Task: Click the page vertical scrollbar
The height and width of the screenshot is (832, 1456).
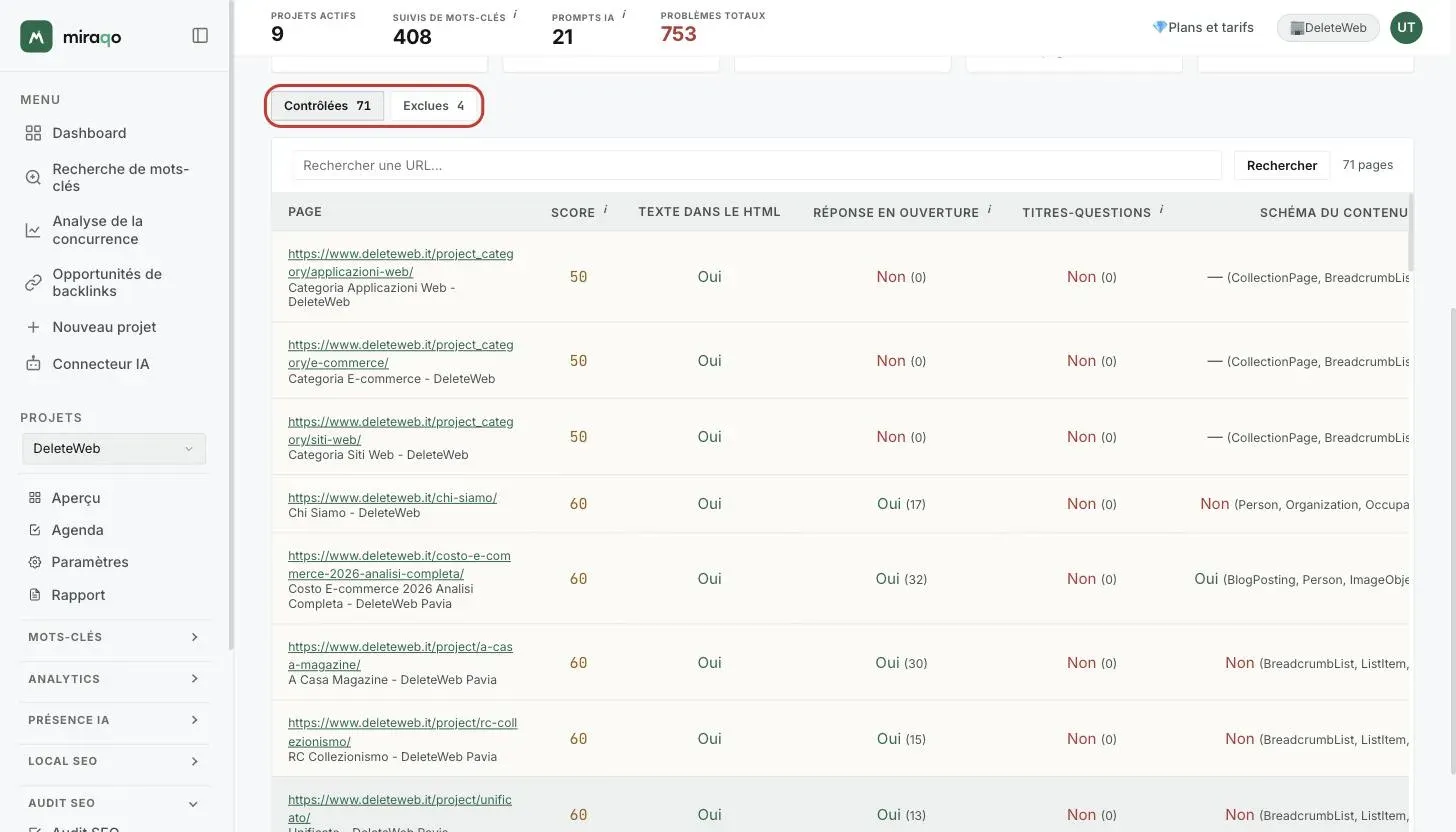Action: 1453,540
